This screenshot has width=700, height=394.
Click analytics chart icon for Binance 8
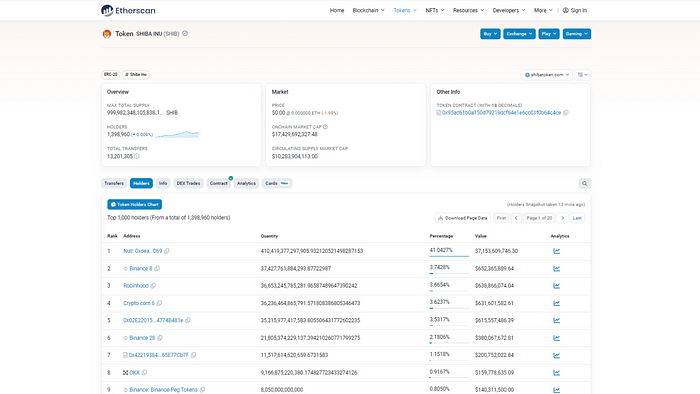coord(556,269)
